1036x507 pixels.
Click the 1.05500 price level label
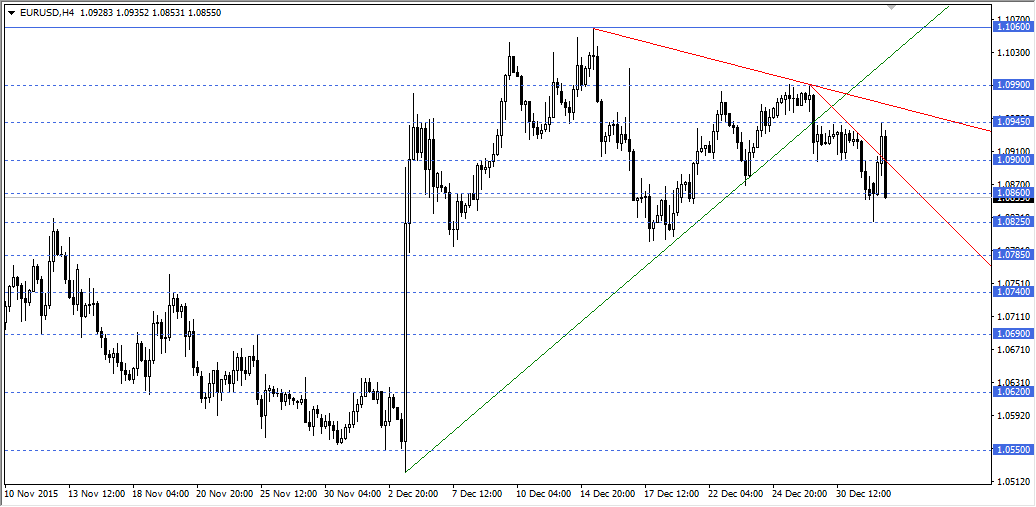1012,450
